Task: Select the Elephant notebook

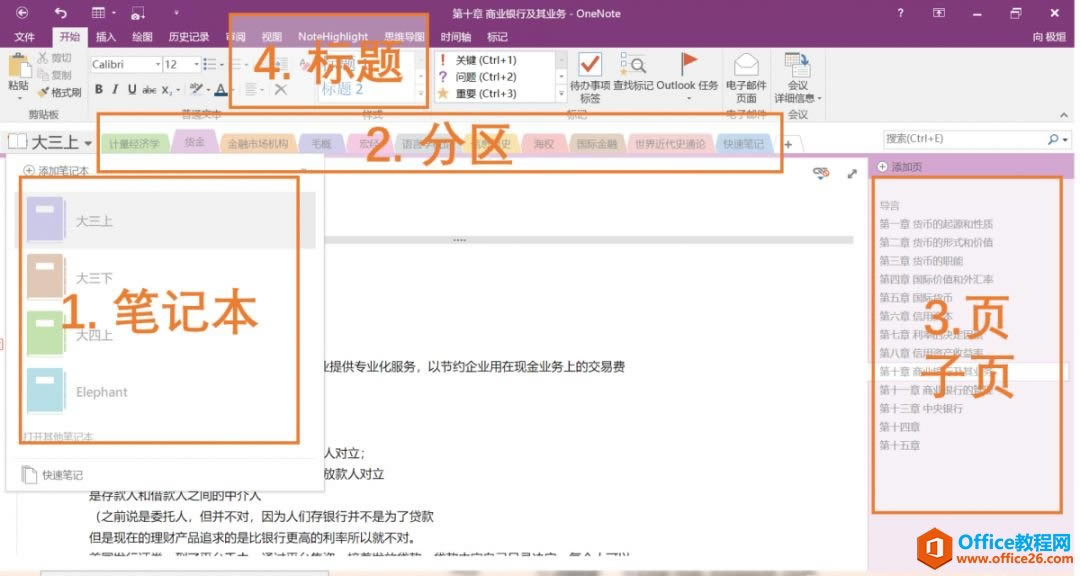Action: pos(165,391)
